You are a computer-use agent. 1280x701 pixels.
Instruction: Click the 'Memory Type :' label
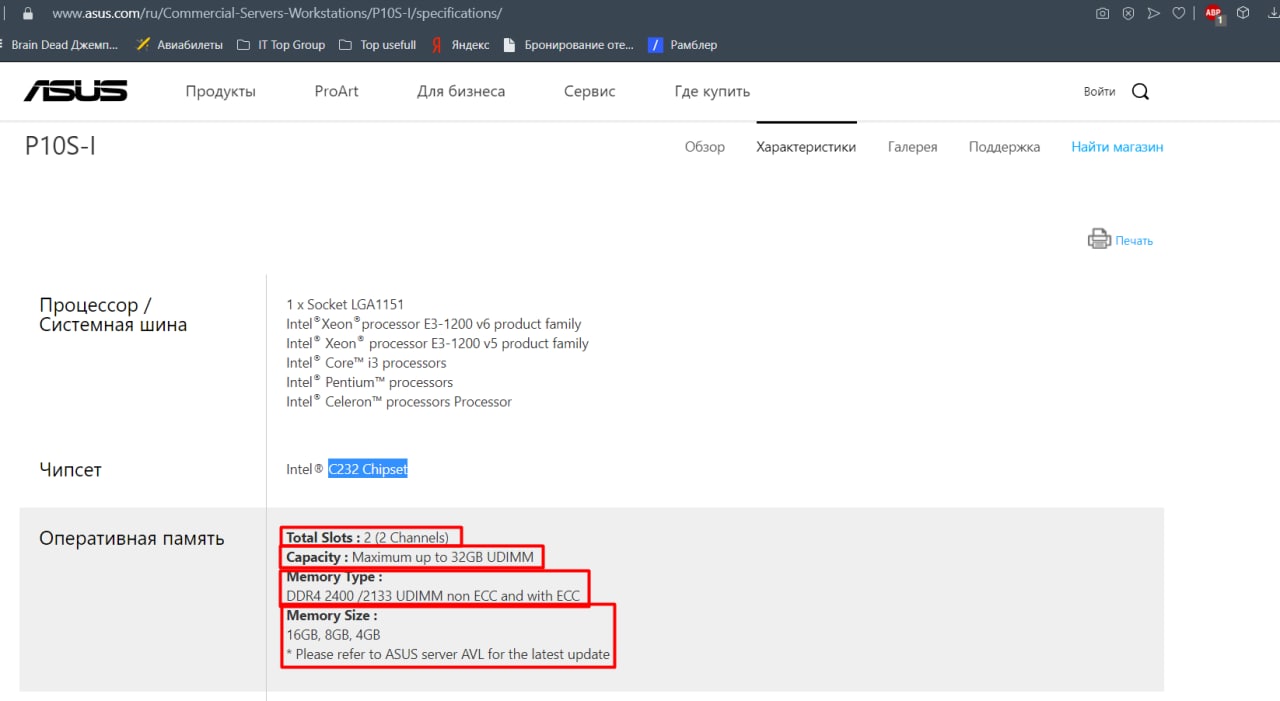pyautogui.click(x=334, y=577)
